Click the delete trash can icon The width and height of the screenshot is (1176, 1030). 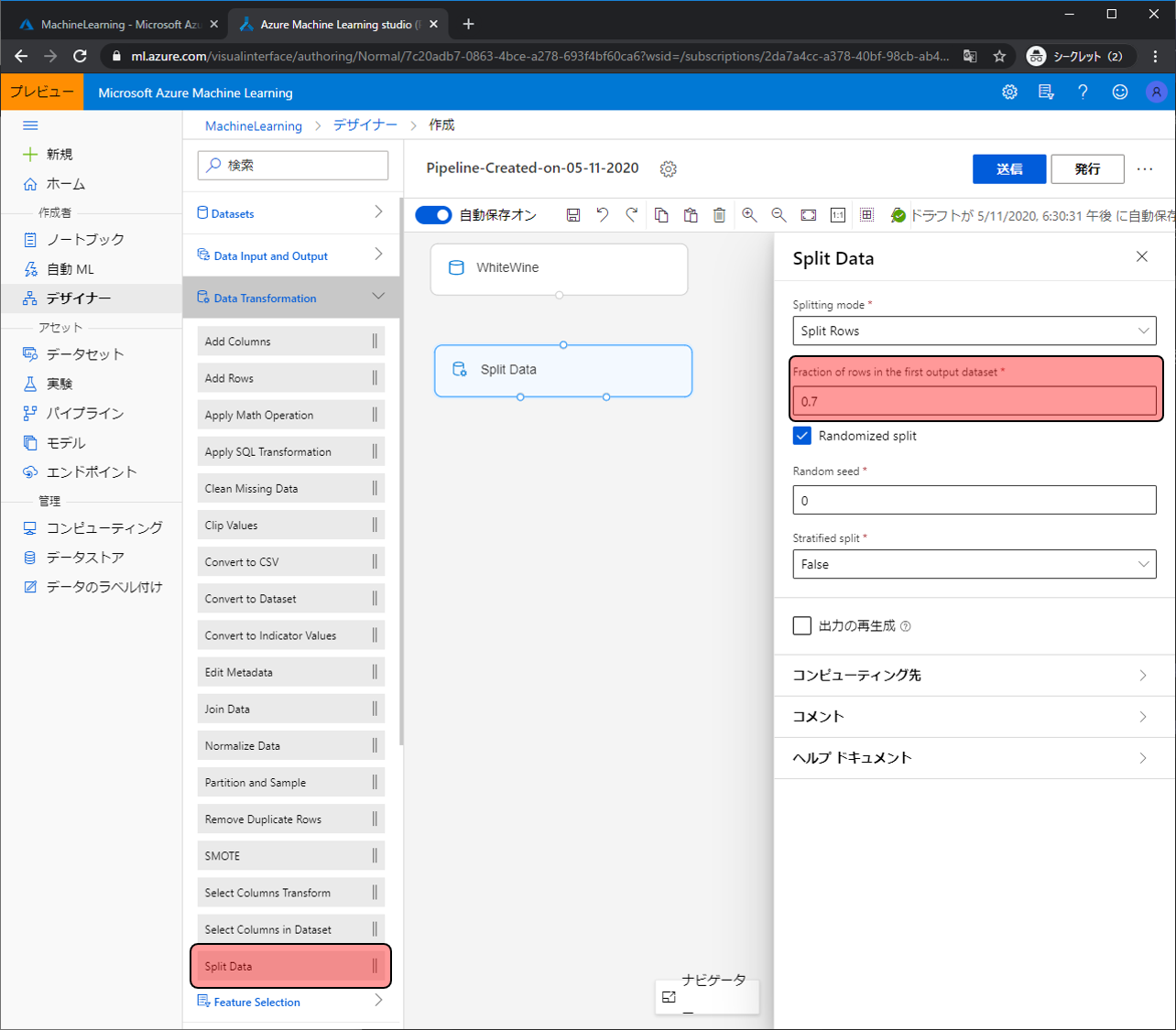(x=720, y=215)
